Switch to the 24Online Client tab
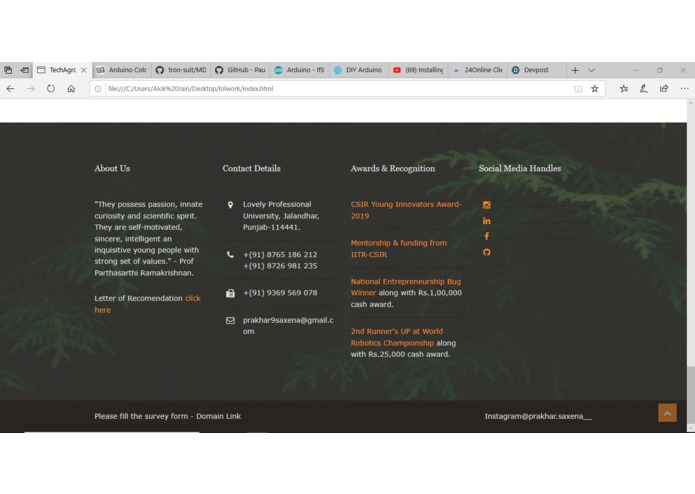Image resolution: width=695 pixels, height=494 pixels. pyautogui.click(x=477, y=70)
